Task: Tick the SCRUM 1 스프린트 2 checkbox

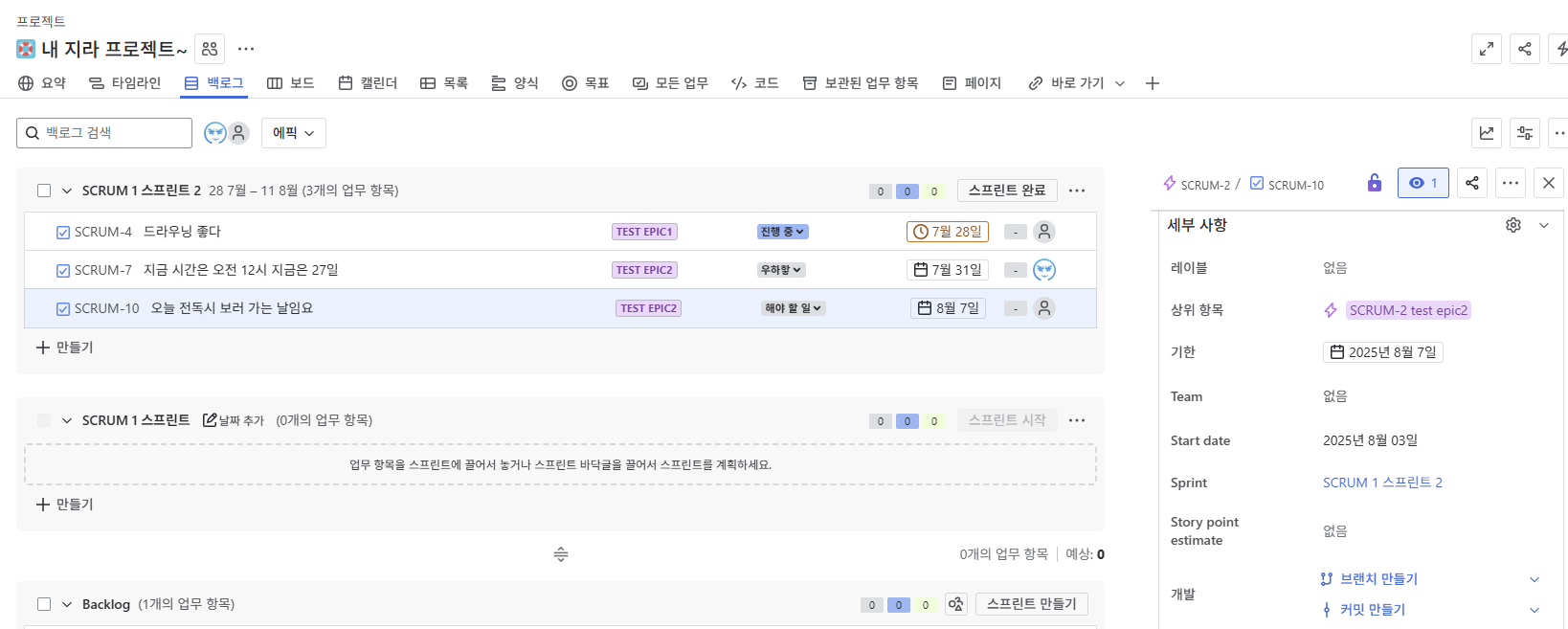Action: (x=44, y=191)
